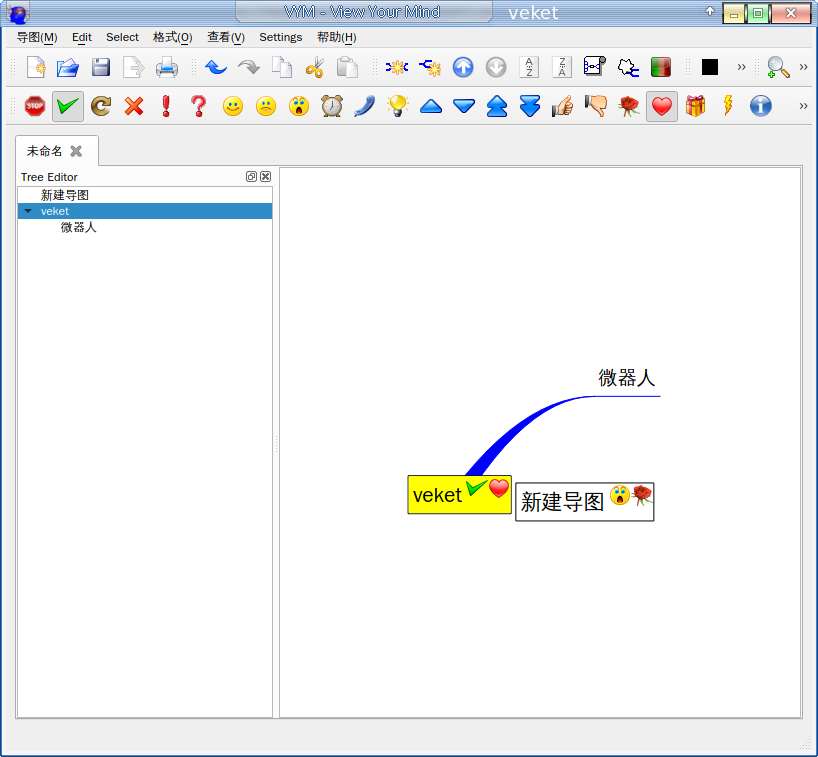818x757 pixels.
Task: Collapse the veket tree item arrow
Action: 28,211
